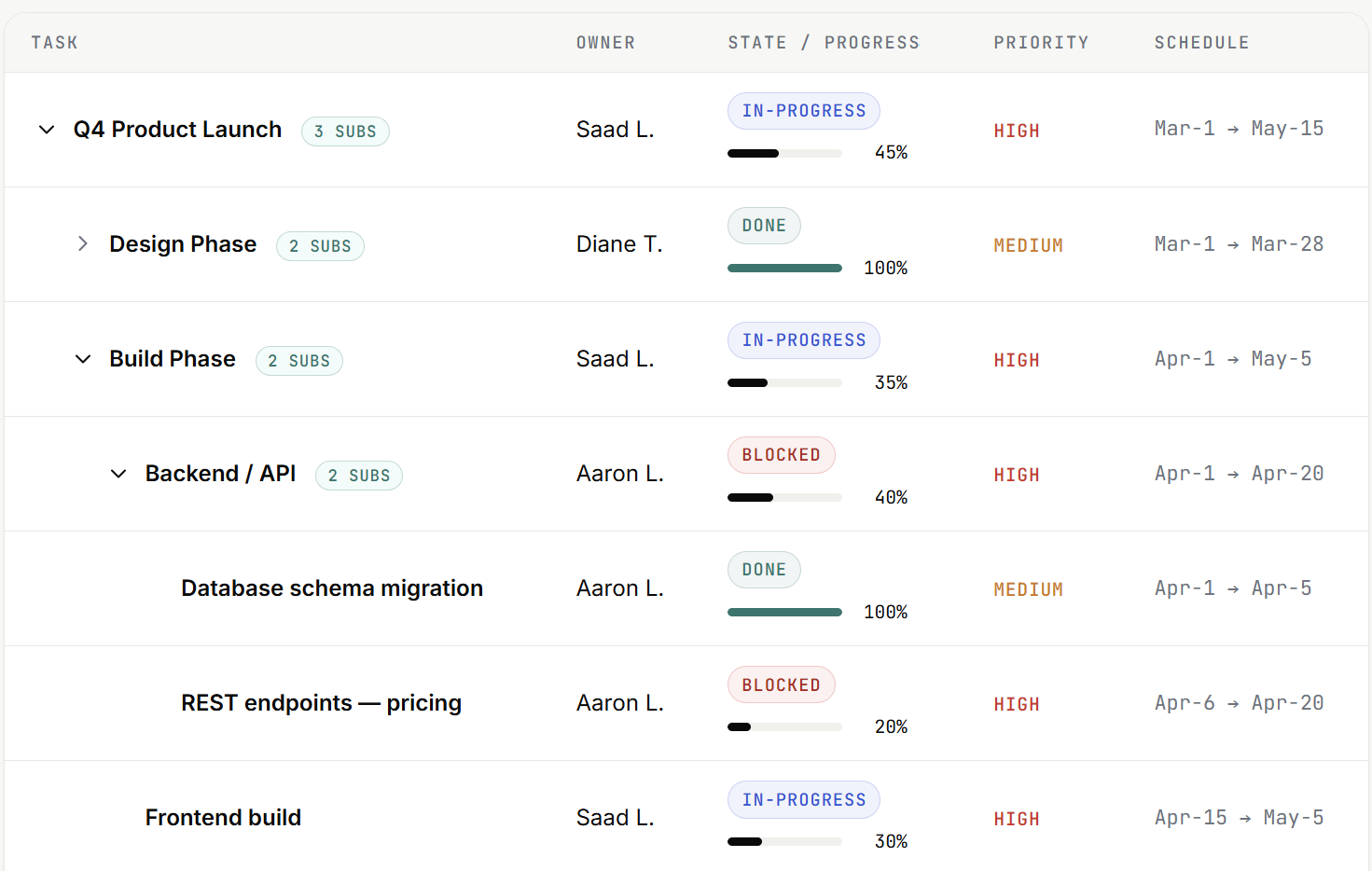Screen dimensions: 1372x871
Task: Click the Apr-6 → Apr-20 schedule
Action: click(x=1239, y=703)
